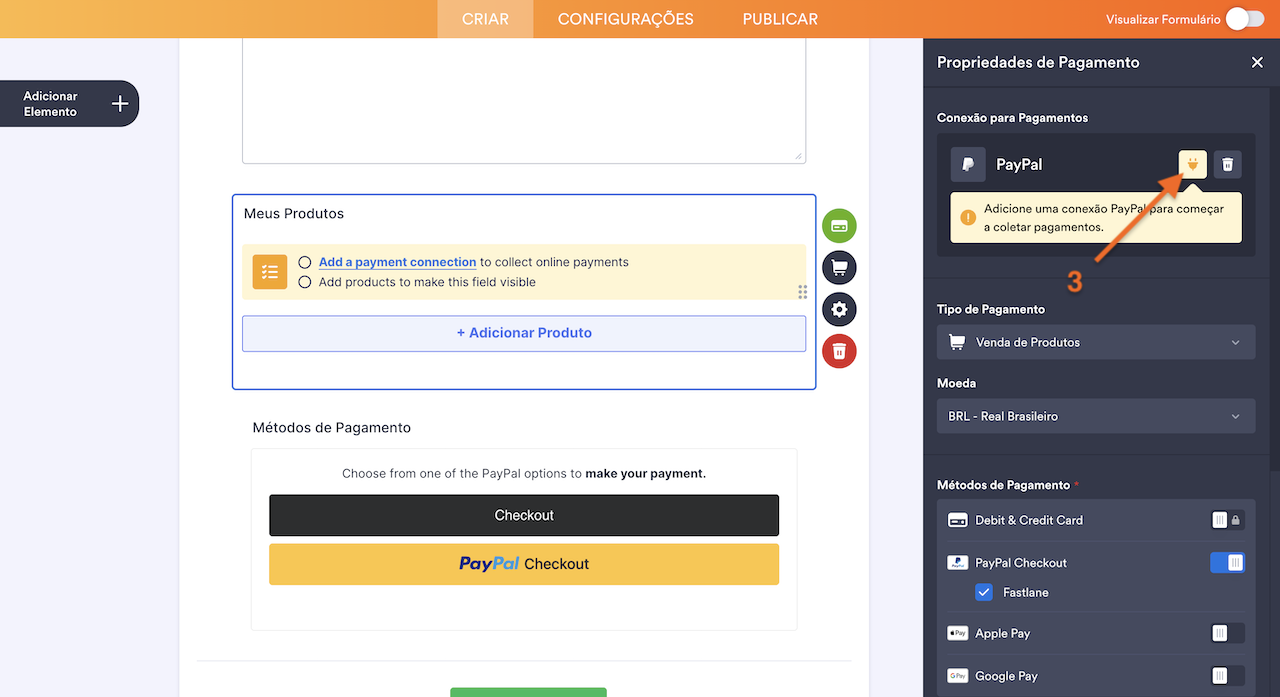
Task: Click the + Adicionar Produto button
Action: tap(524, 332)
